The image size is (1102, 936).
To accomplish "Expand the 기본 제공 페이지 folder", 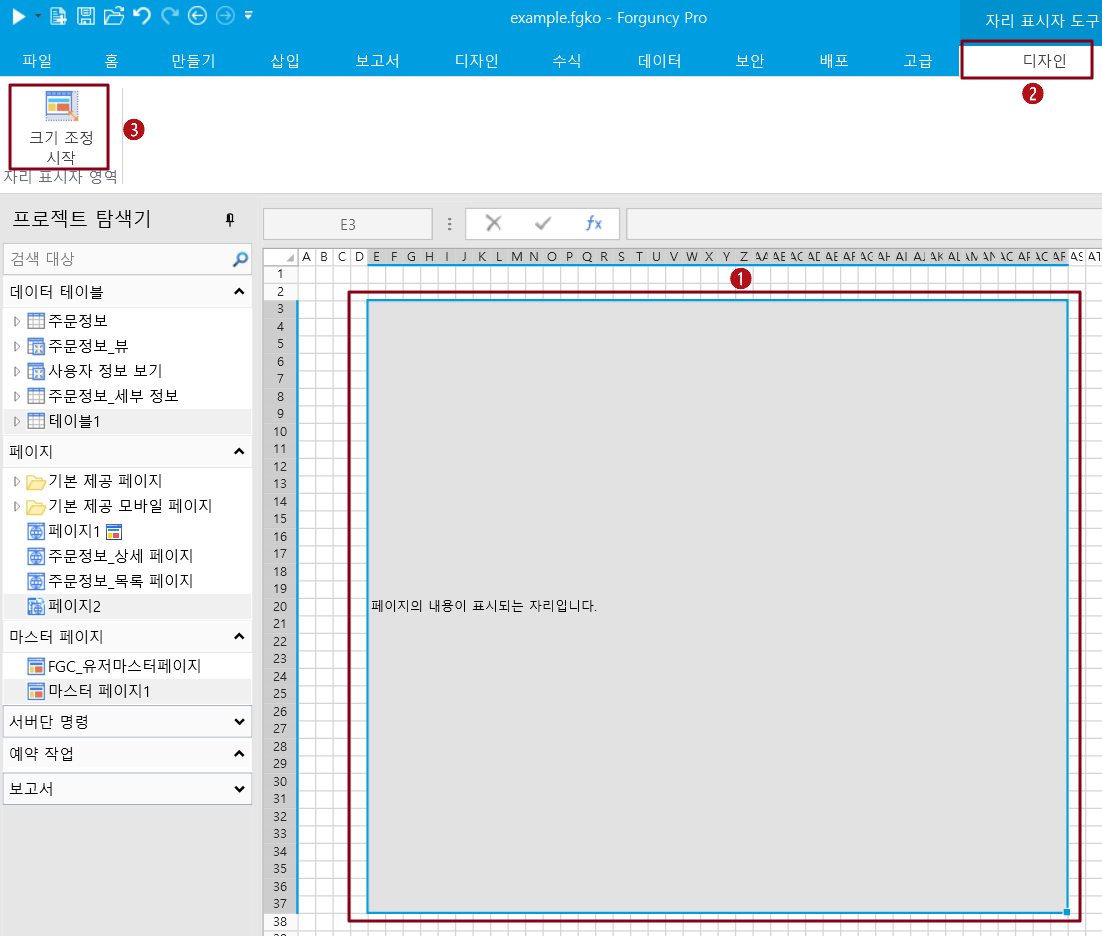I will 16,481.
